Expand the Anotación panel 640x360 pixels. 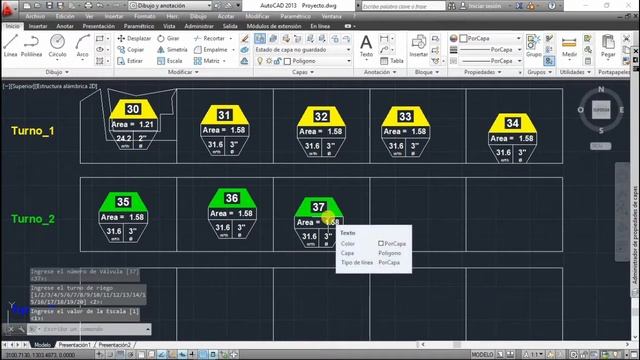[x=380, y=72]
